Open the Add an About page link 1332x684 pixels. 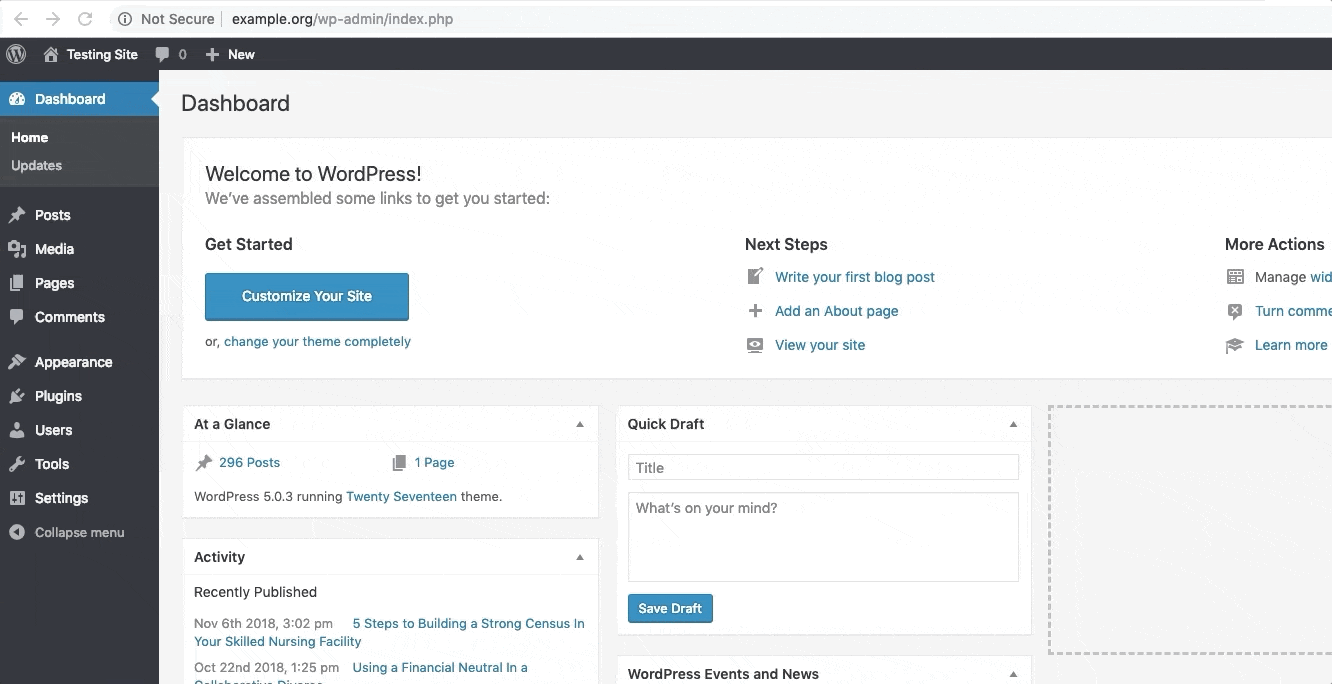point(837,311)
